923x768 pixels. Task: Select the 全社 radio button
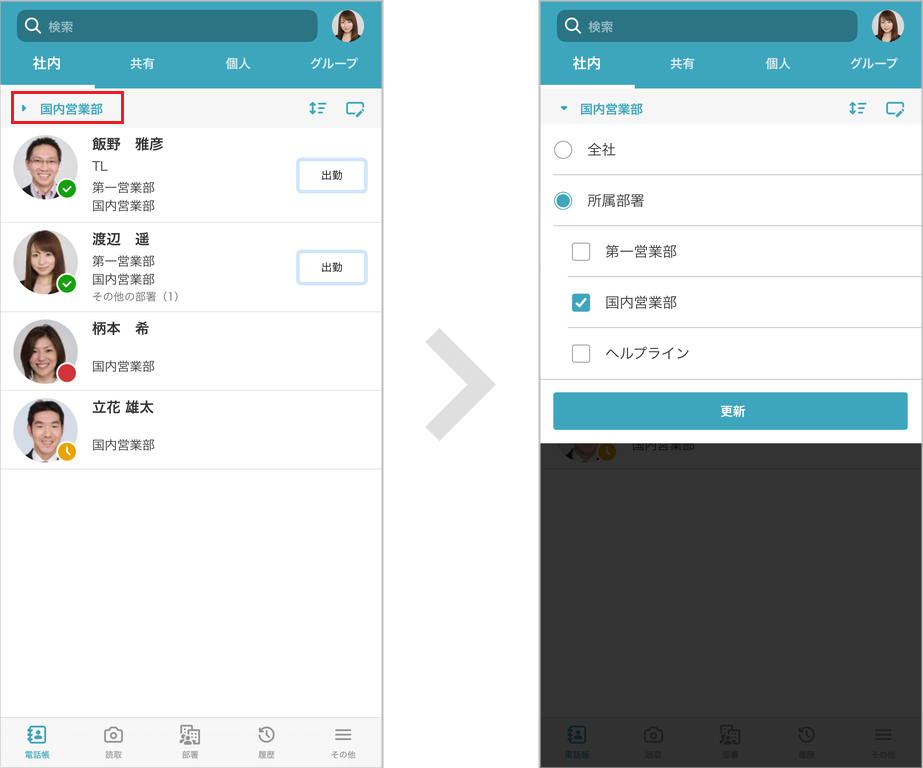[563, 150]
